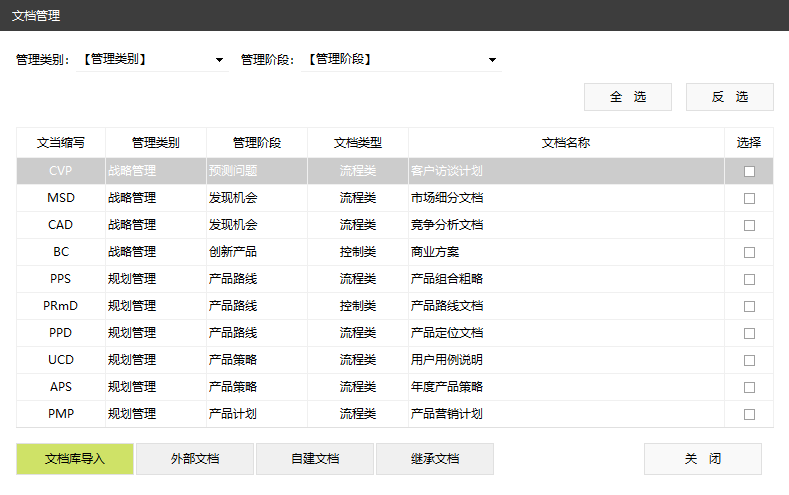Switch to the 文档库导入 tab

pos(75,459)
